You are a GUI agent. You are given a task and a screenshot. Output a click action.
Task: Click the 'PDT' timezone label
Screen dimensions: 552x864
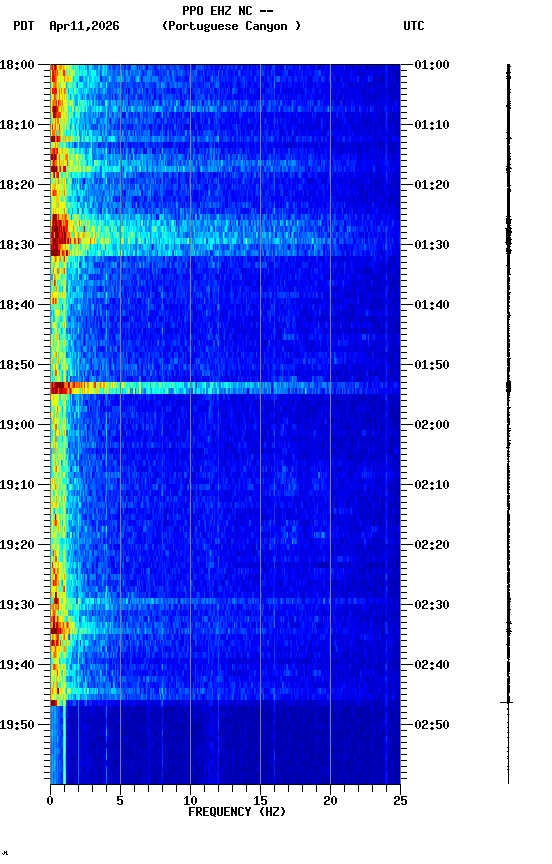(24, 26)
